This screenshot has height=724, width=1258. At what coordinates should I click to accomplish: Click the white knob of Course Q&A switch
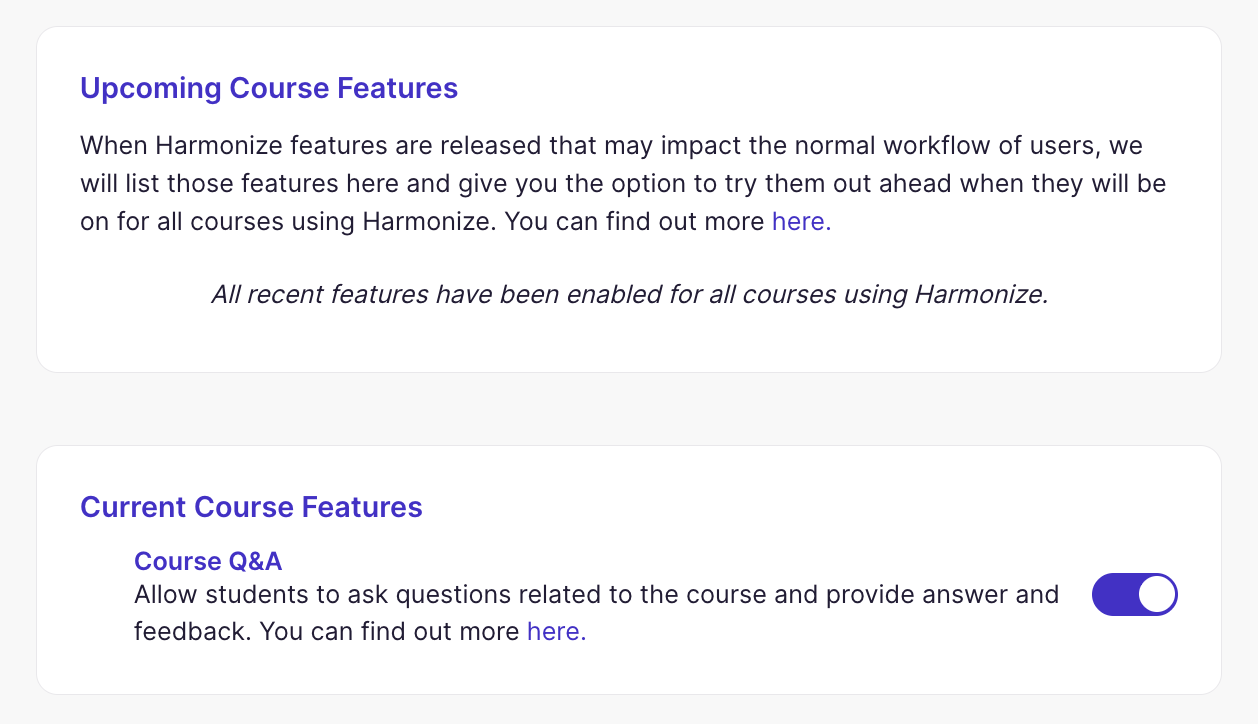click(1156, 594)
